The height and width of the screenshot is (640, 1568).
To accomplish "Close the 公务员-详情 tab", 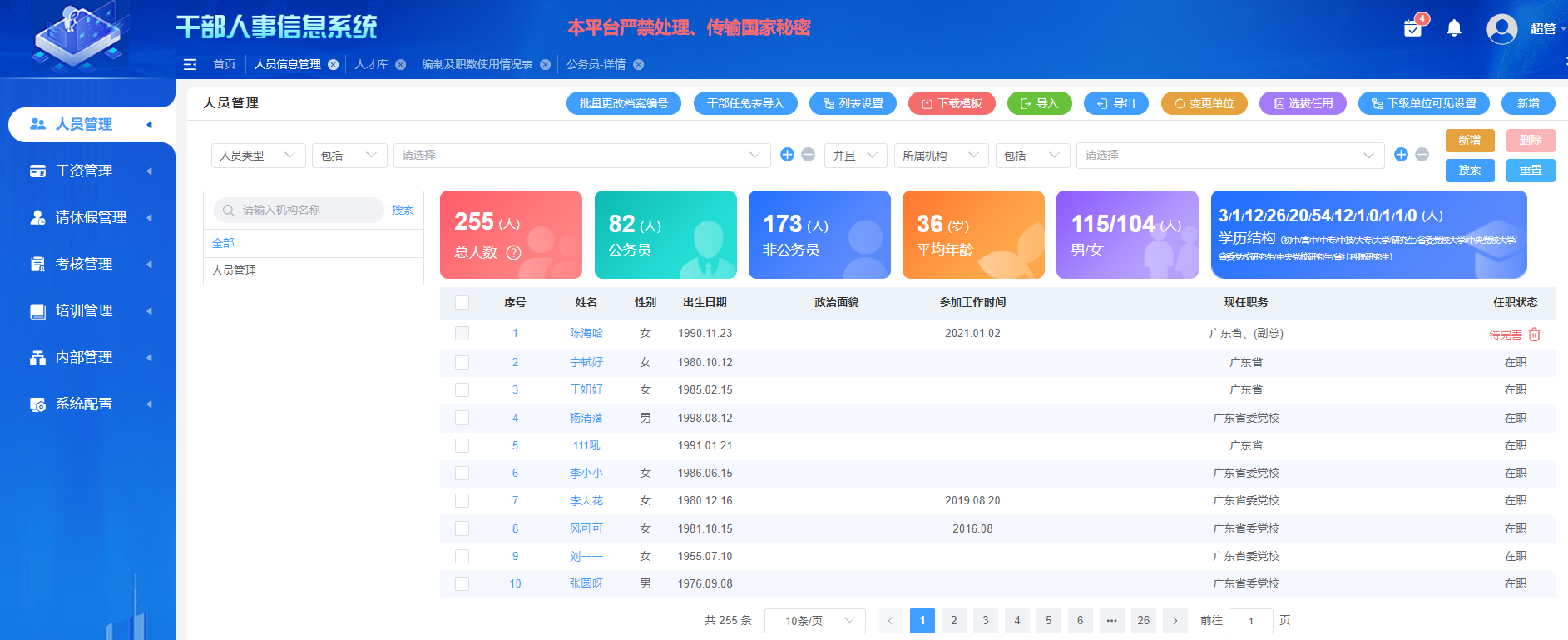I will tap(638, 64).
